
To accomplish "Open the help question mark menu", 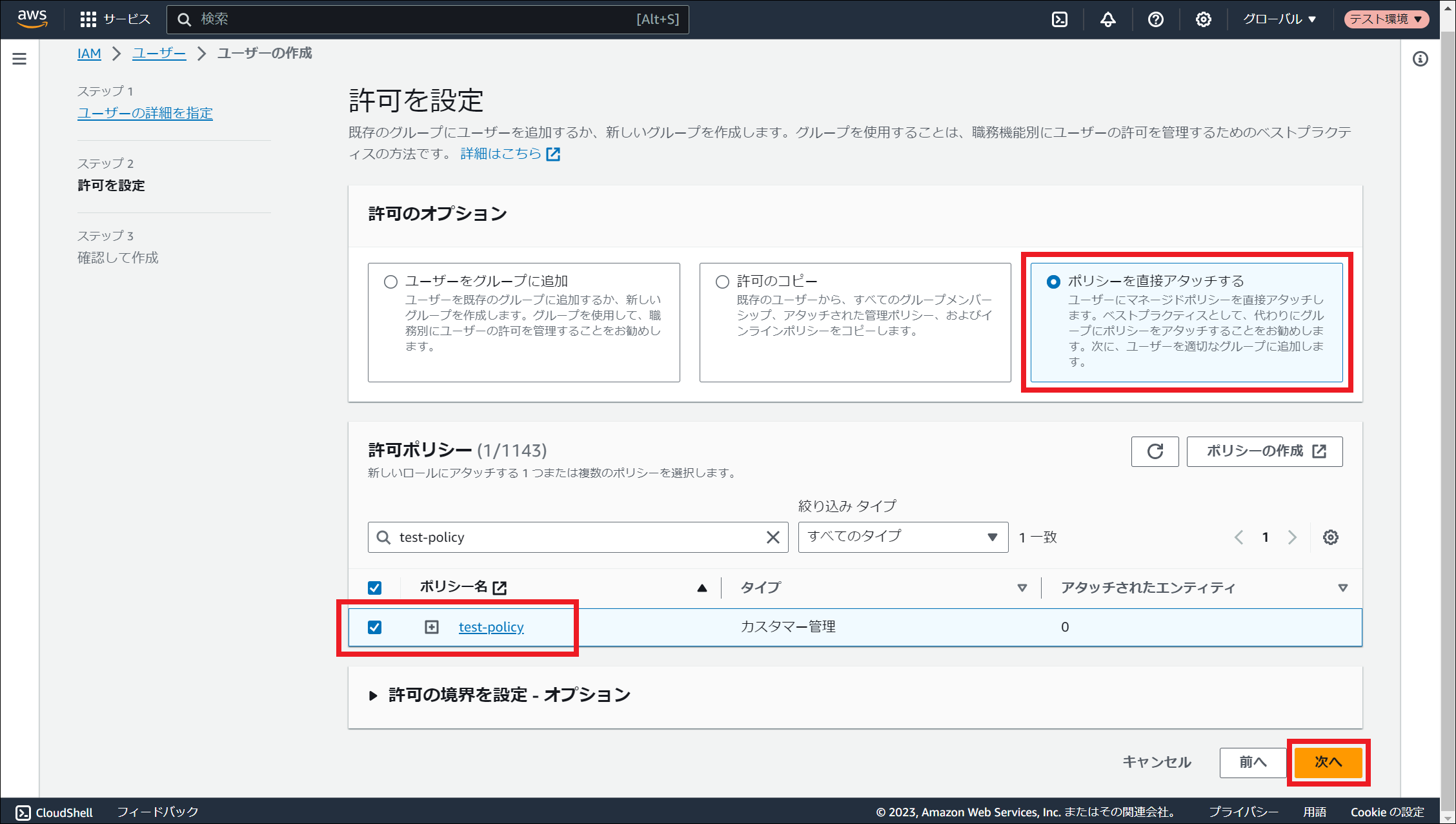I will [1155, 19].
